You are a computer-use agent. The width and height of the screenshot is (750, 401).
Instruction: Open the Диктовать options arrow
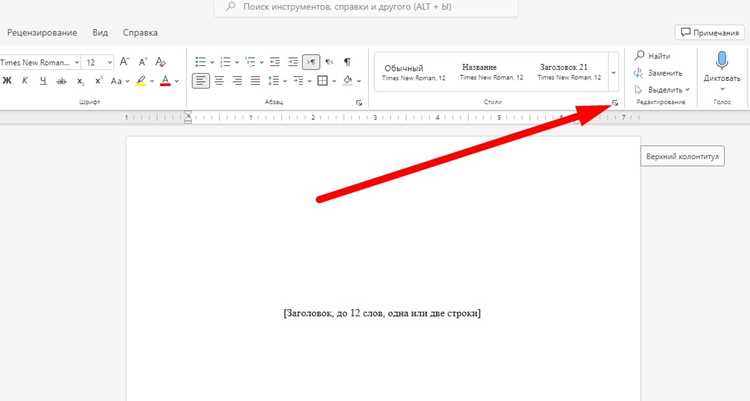722,89
